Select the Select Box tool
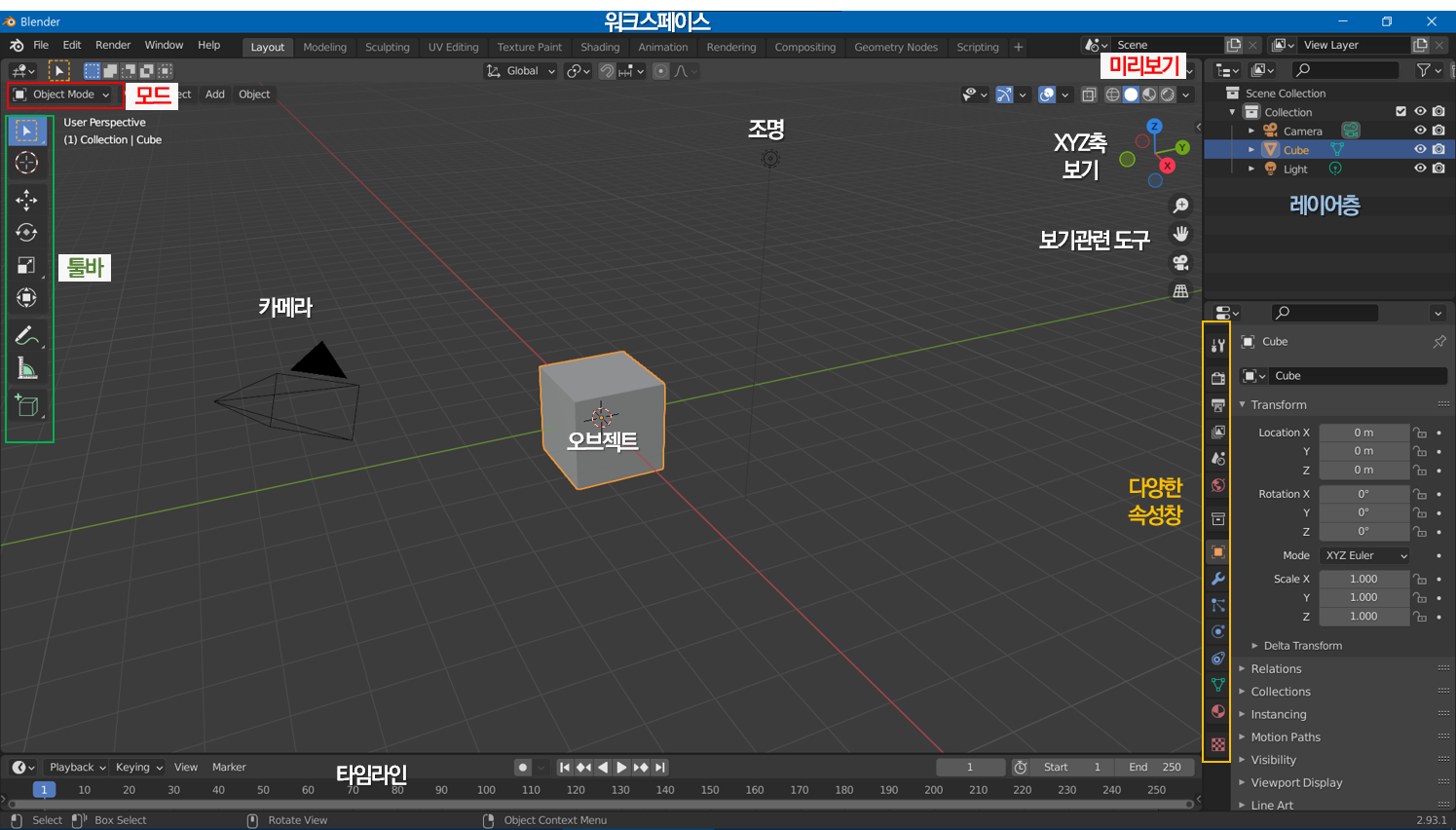 coord(27,131)
